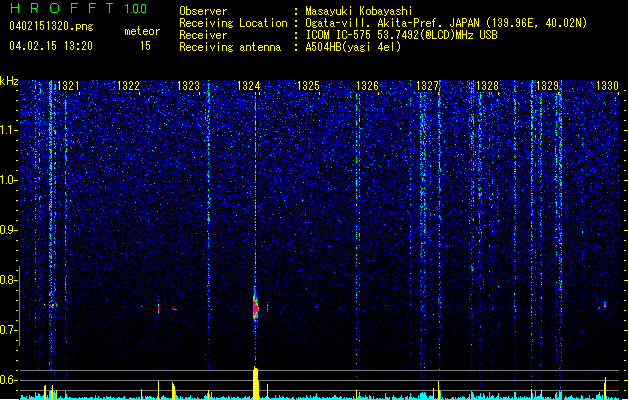Click the 1324 time marker
629x400 pixels.
[x=248, y=86]
